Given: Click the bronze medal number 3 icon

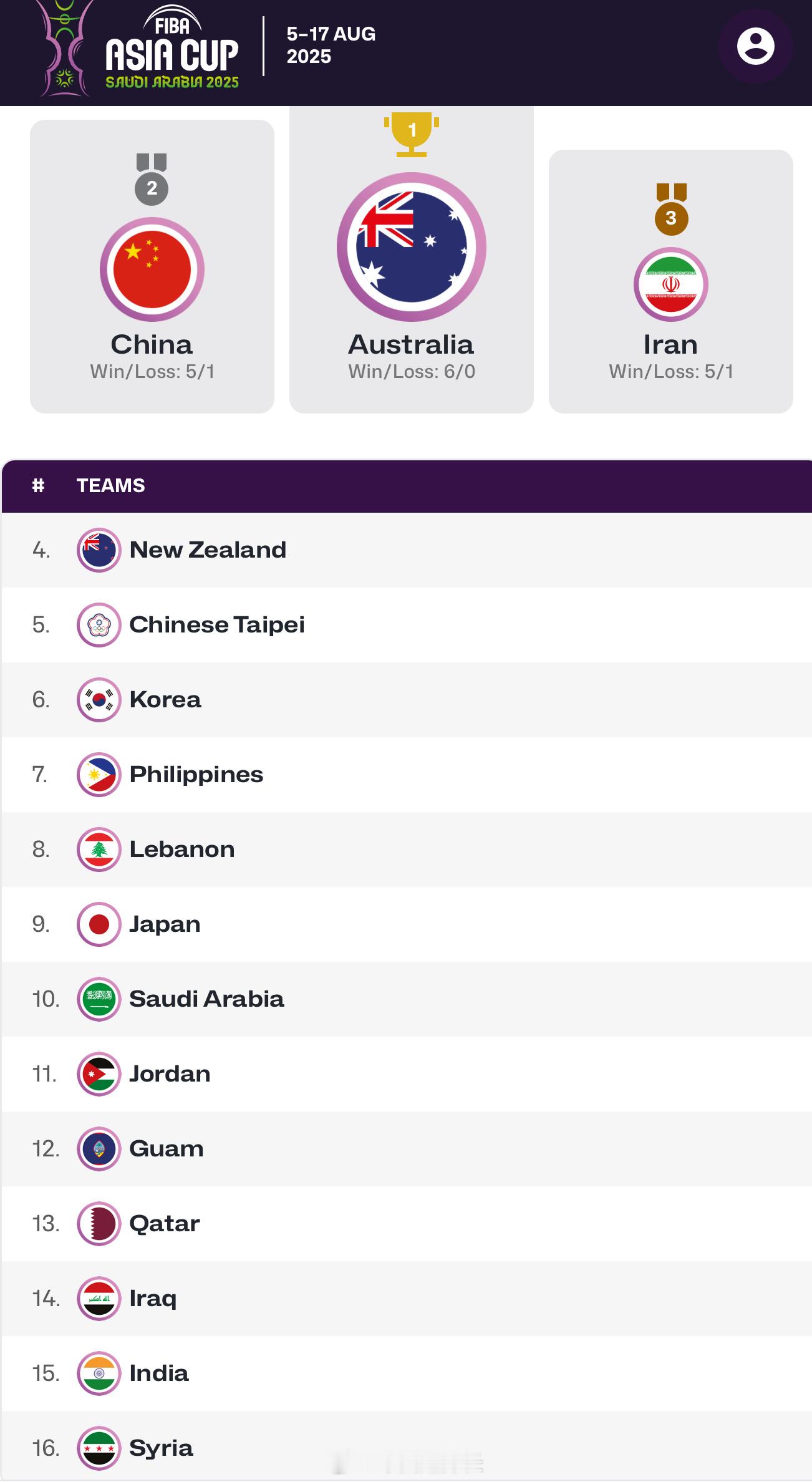Looking at the screenshot, I should click(671, 210).
